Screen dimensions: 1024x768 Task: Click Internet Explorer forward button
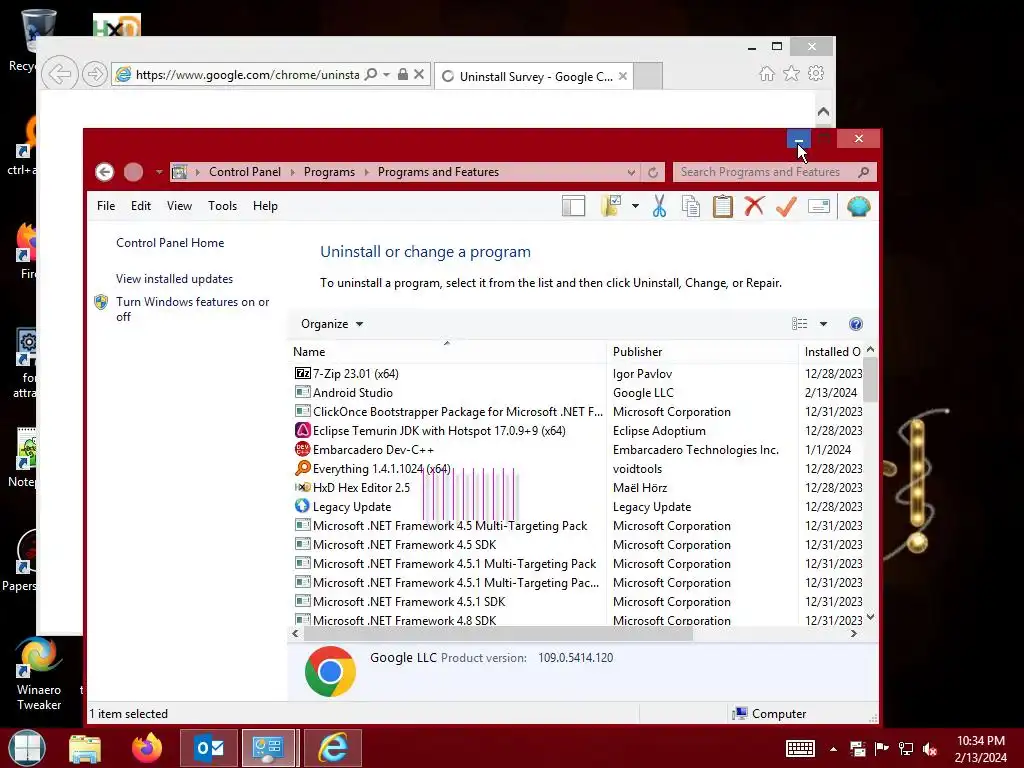click(95, 74)
